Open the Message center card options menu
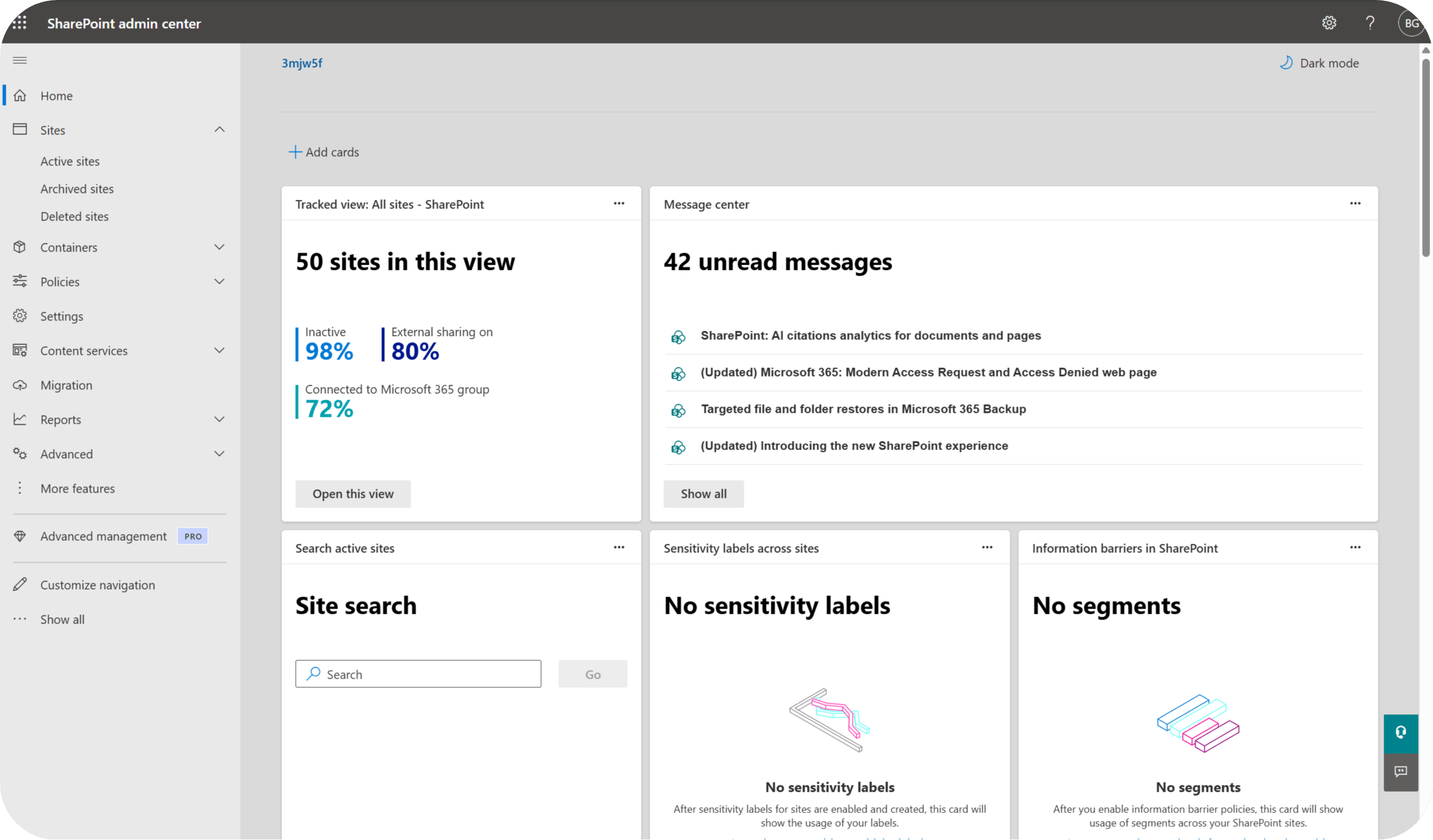The width and height of the screenshot is (1433, 840). (x=1355, y=203)
